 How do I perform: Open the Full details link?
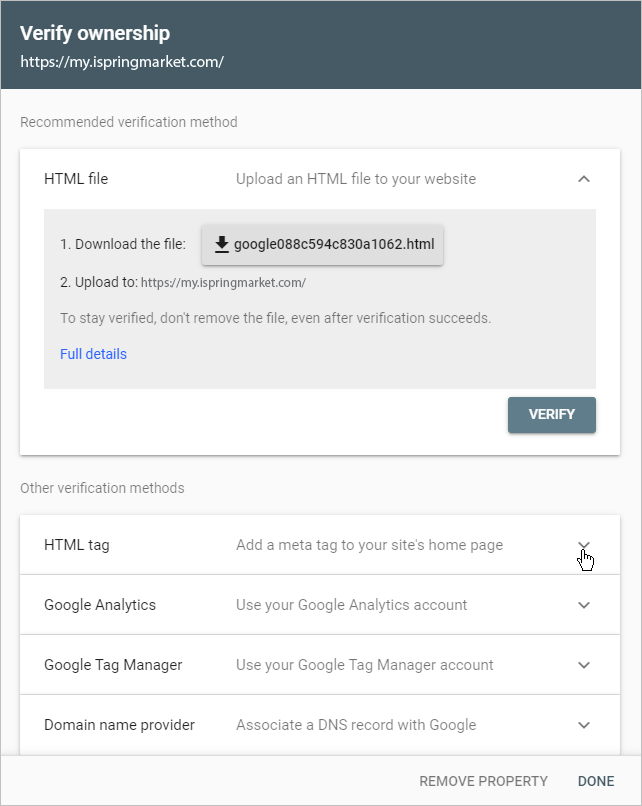[x=93, y=354]
